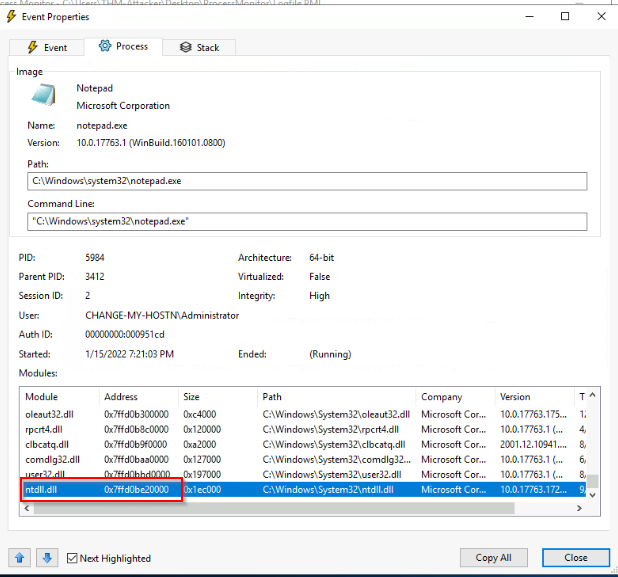Click the name notepad.exe text

point(102,126)
